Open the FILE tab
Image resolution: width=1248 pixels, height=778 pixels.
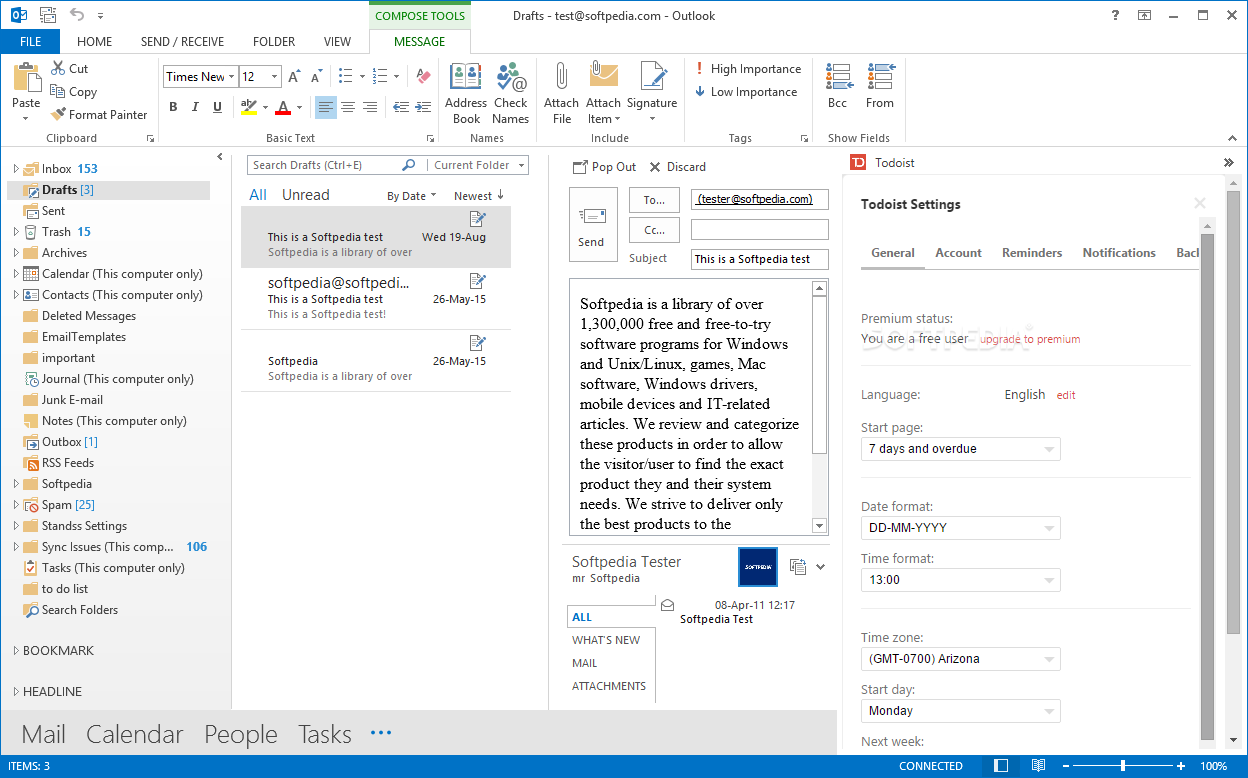(x=30, y=41)
